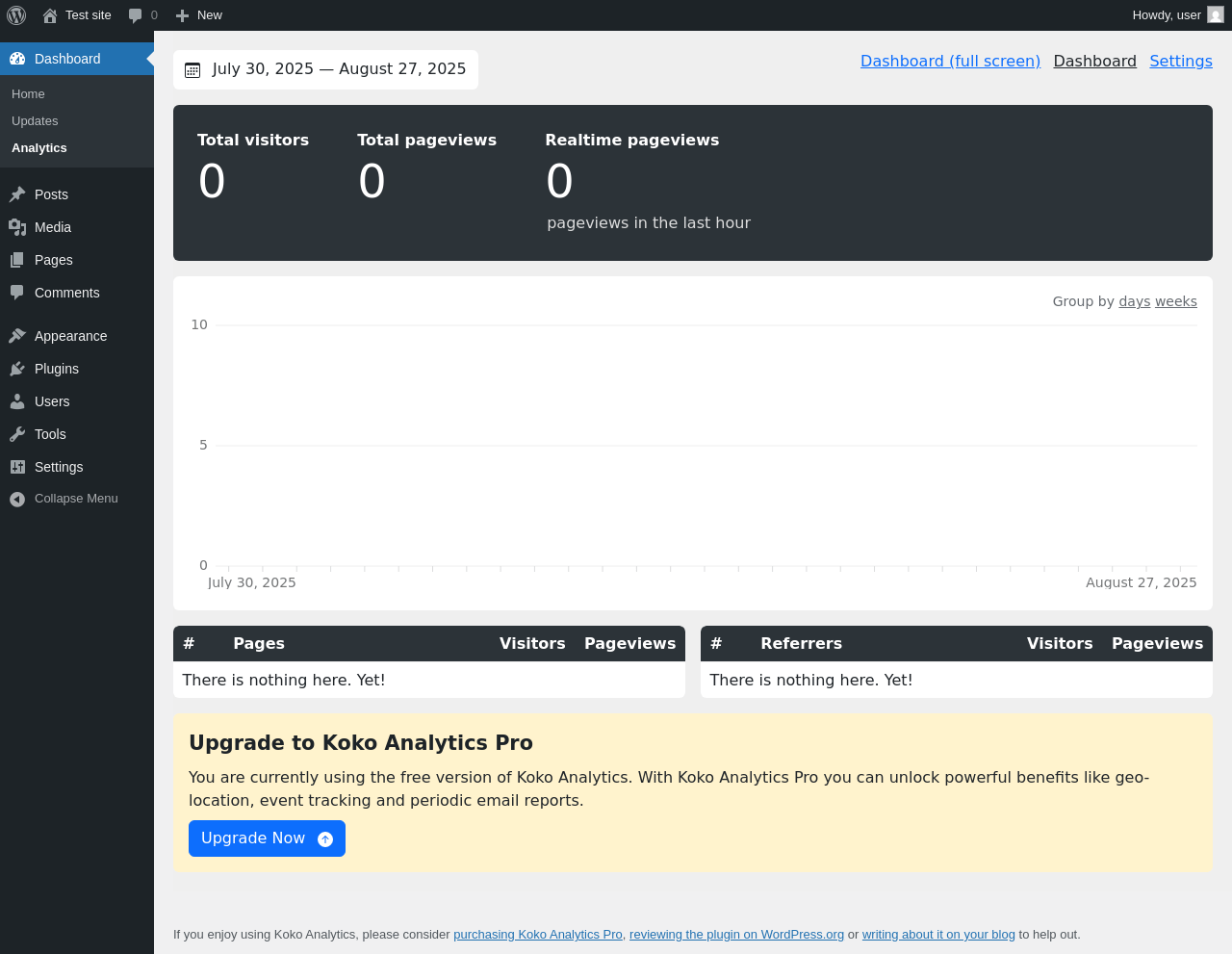Image resolution: width=1232 pixels, height=954 pixels.
Task: Open the comments bubble icon in admin bar
Action: pyautogui.click(x=136, y=15)
